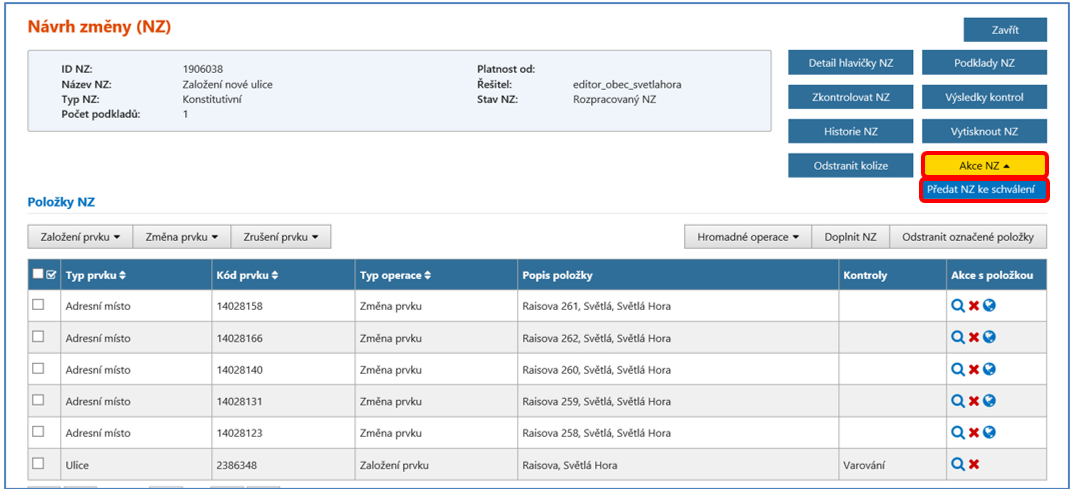Click the Zkontrolovat NZ button

(850, 97)
